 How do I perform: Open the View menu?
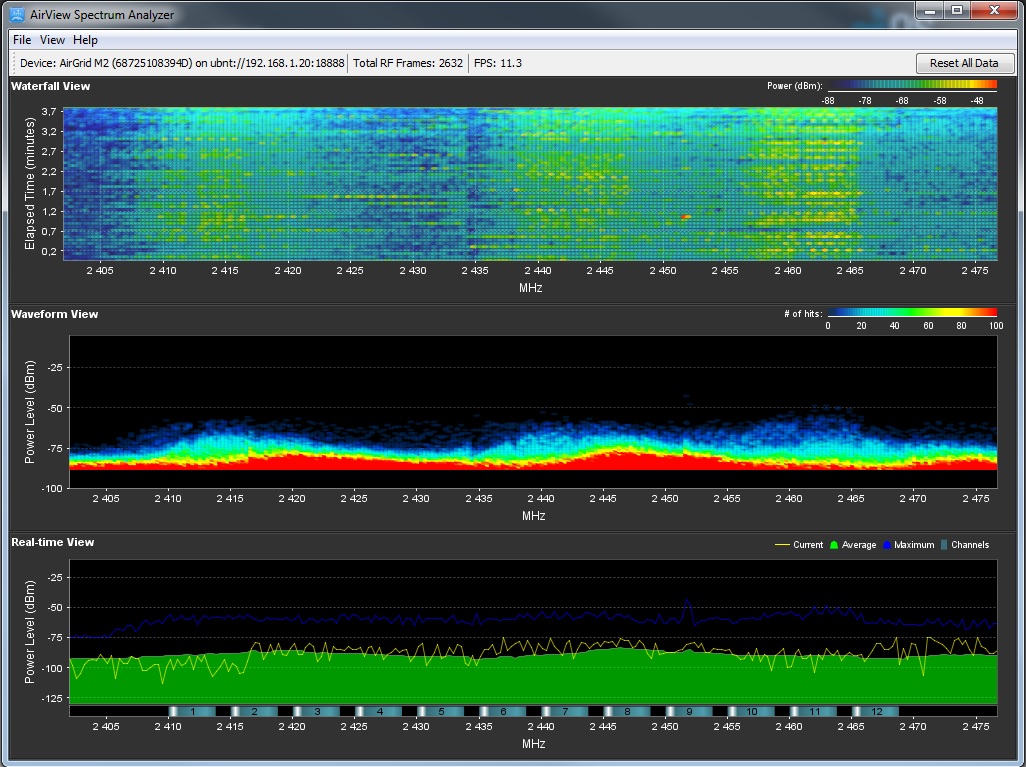(x=52, y=40)
